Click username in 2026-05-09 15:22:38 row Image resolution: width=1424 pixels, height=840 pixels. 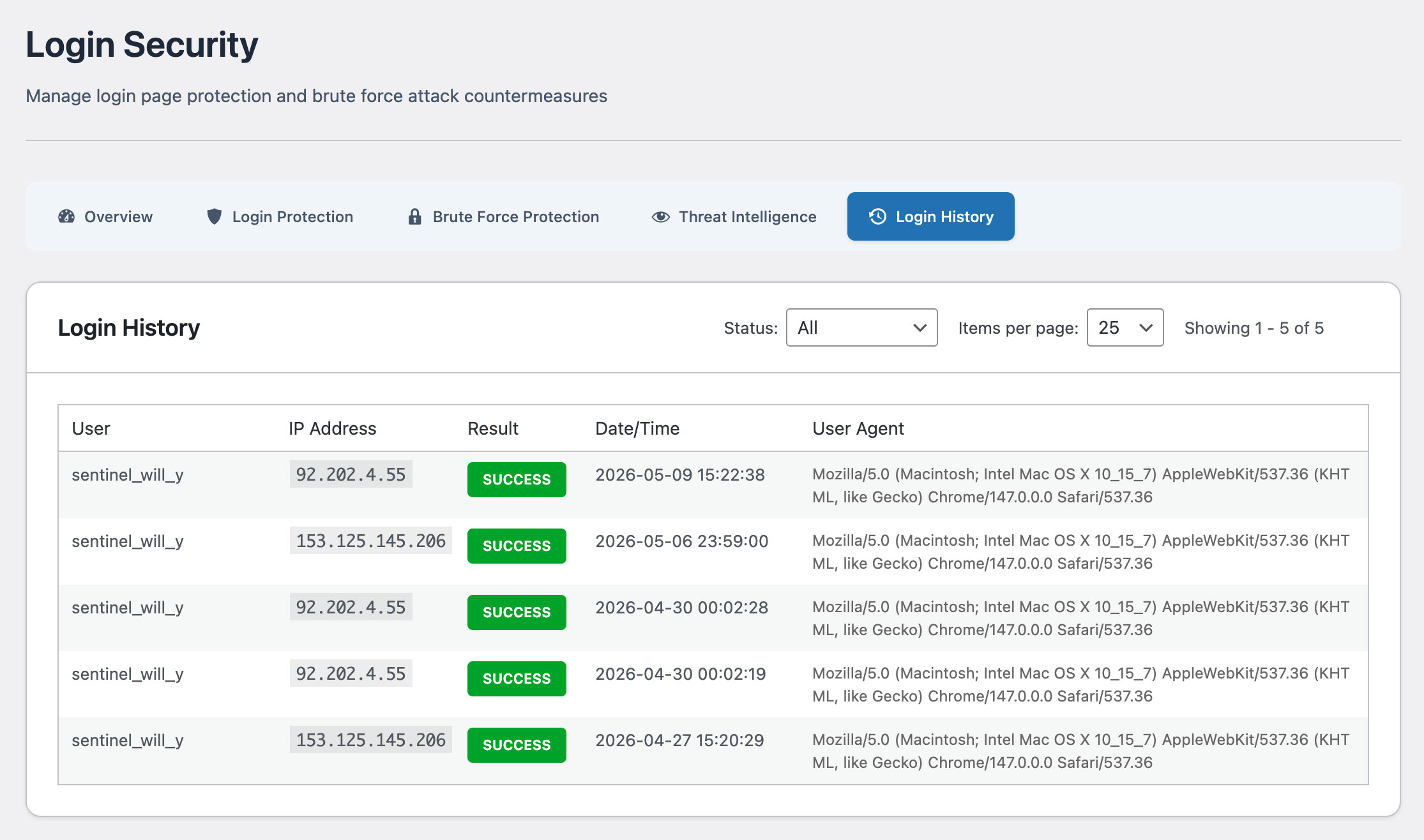(128, 475)
